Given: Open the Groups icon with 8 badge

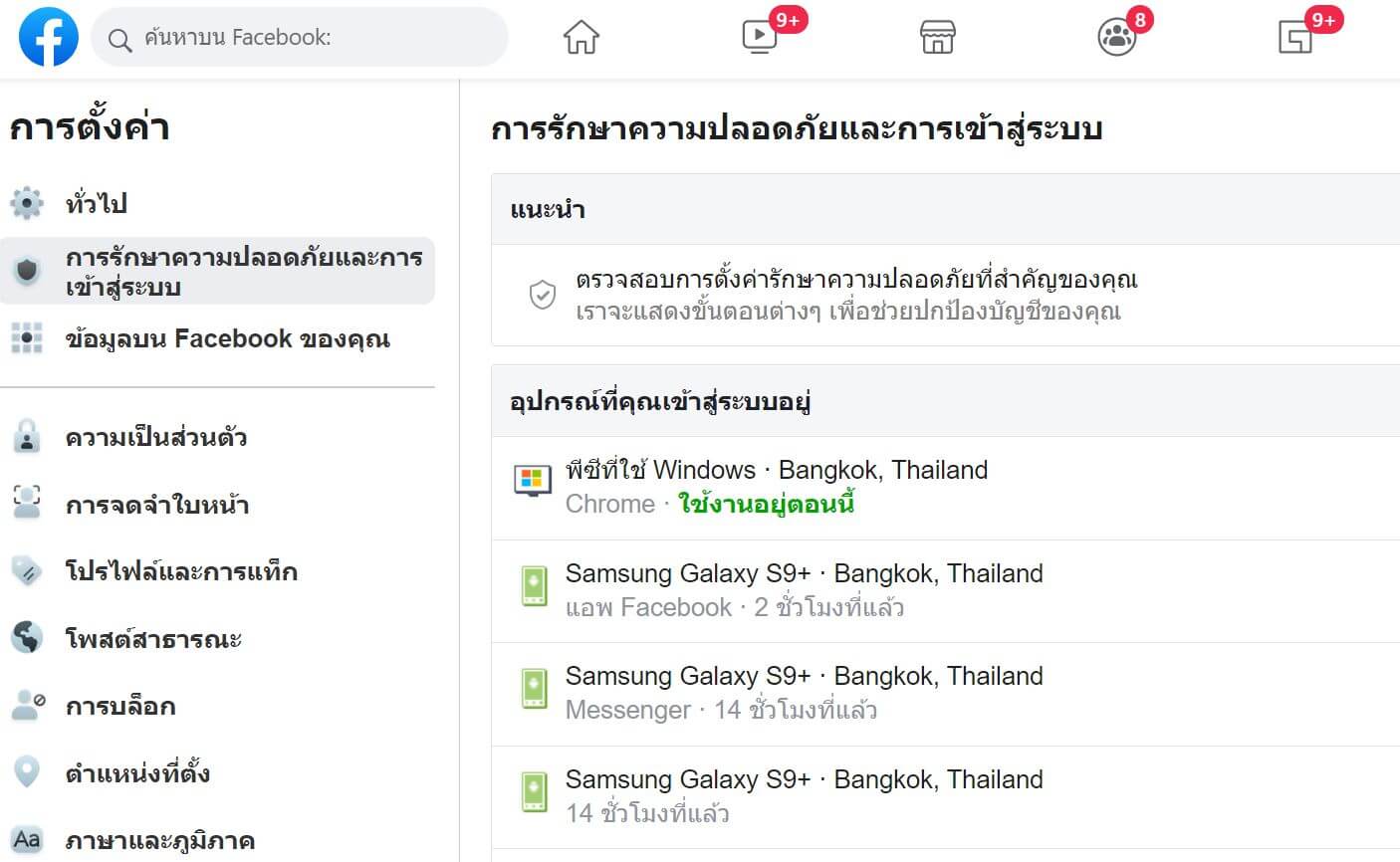Looking at the screenshot, I should pyautogui.click(x=1116, y=38).
